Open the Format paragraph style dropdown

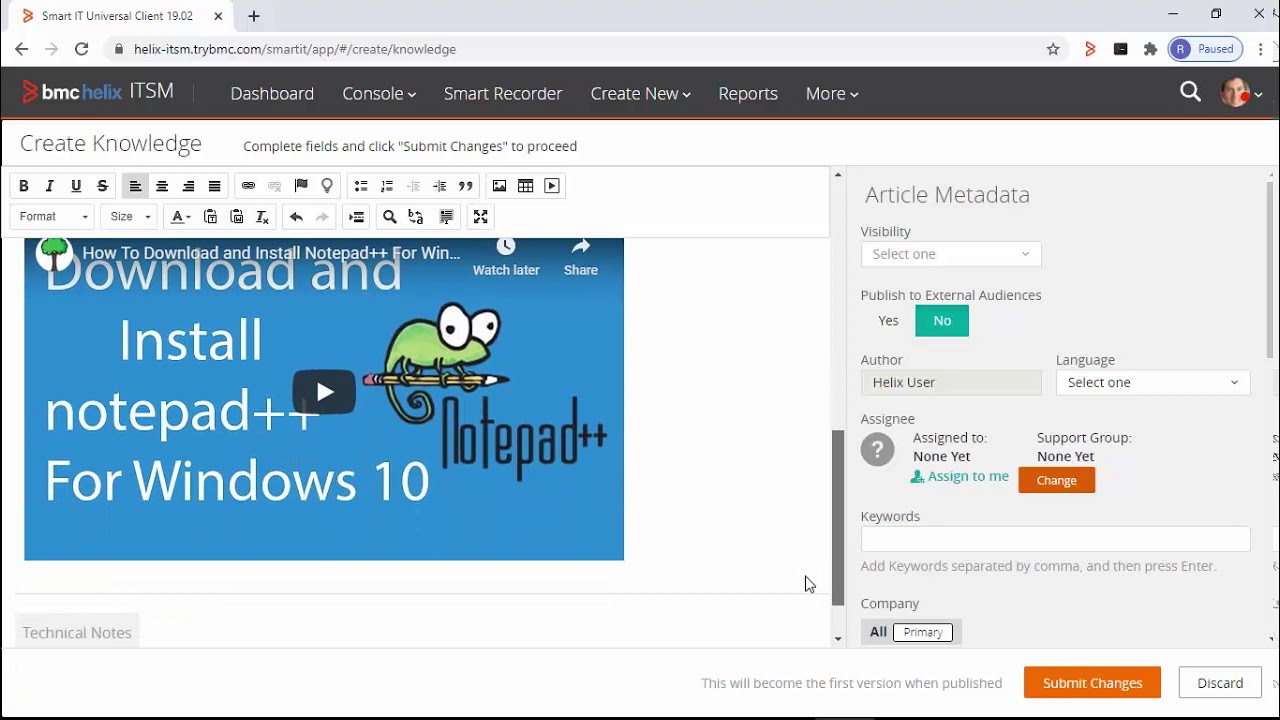(x=54, y=217)
